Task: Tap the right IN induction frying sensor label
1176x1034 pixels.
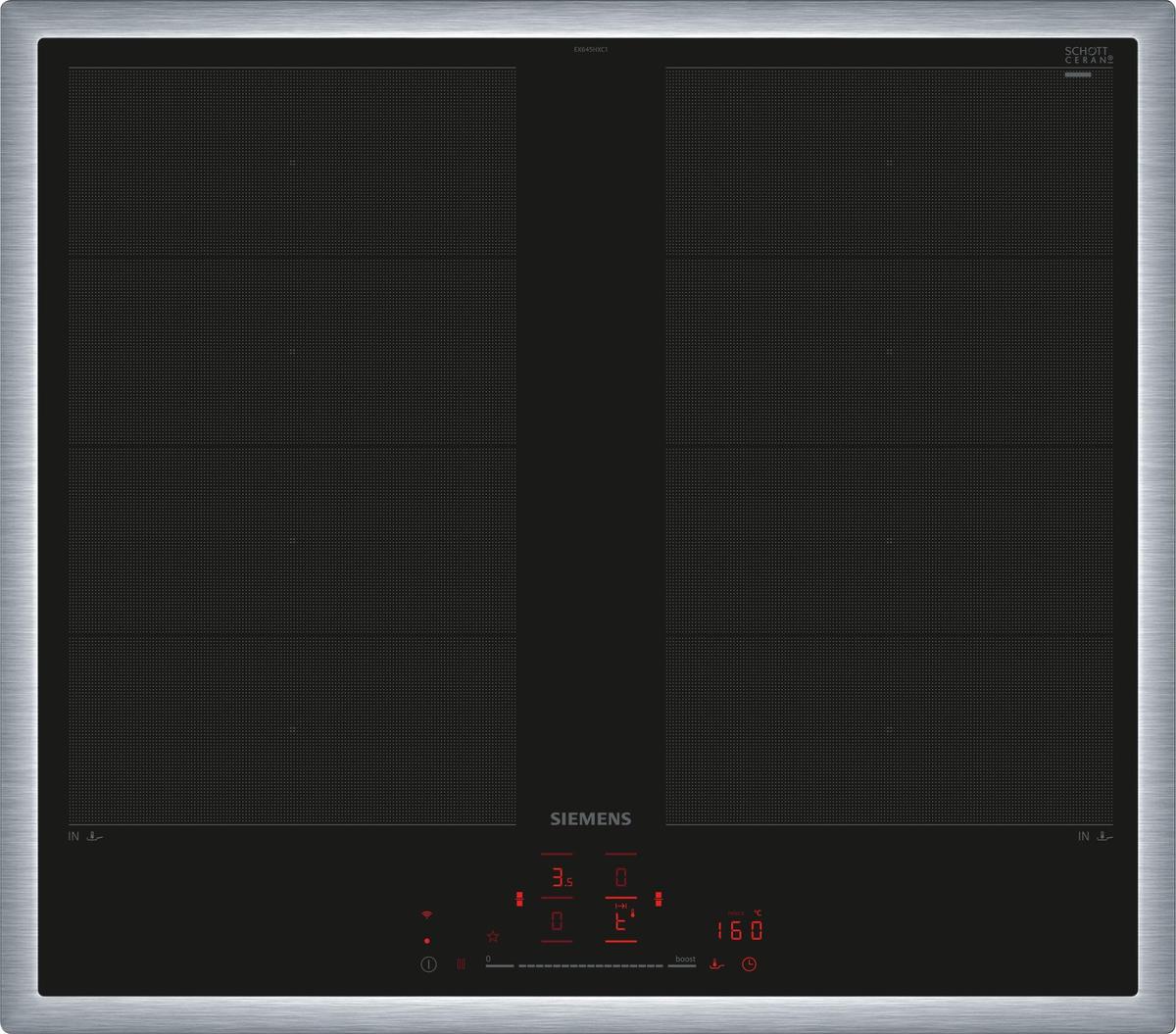Action: pyautogui.click(x=1095, y=837)
